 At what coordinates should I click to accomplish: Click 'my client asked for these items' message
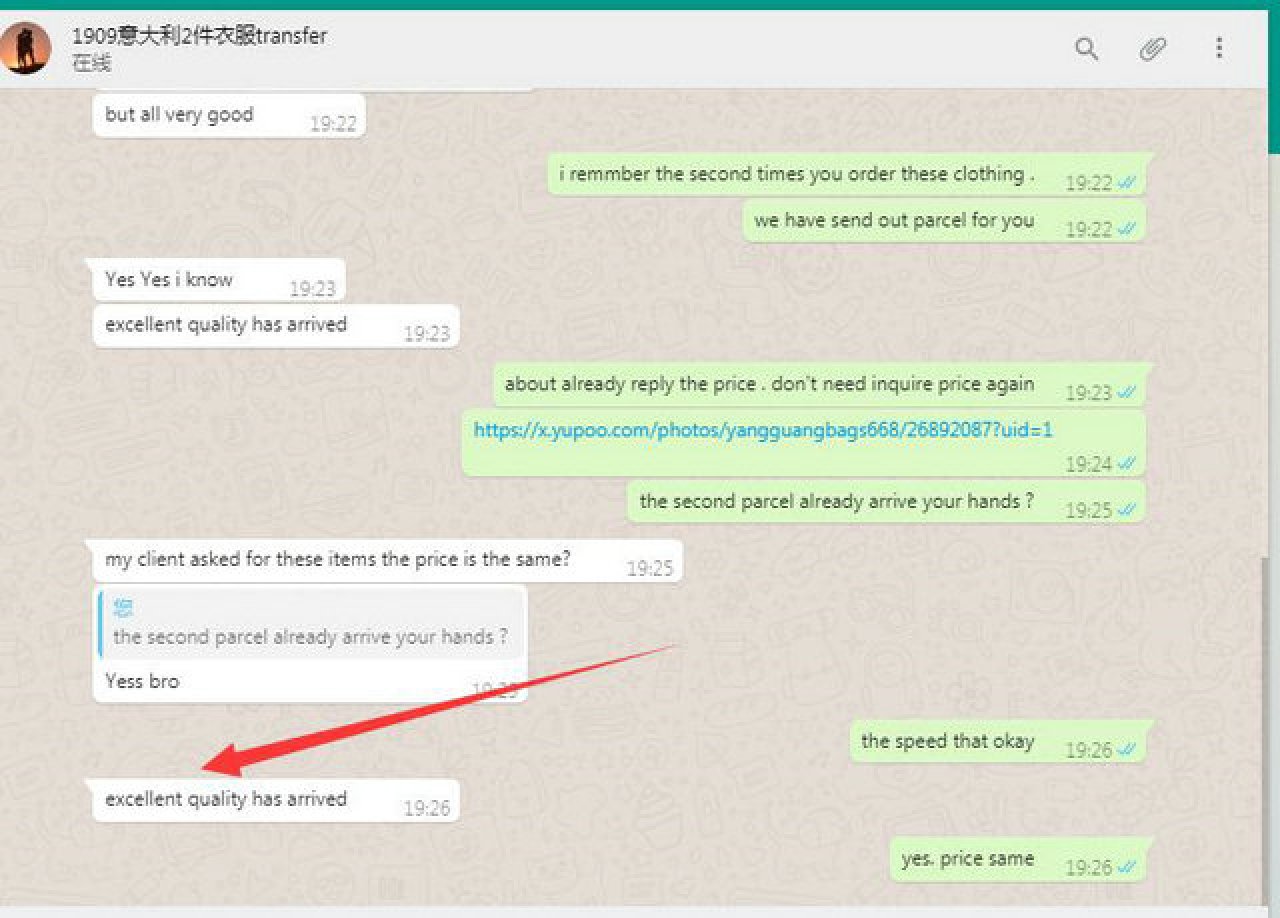337,559
